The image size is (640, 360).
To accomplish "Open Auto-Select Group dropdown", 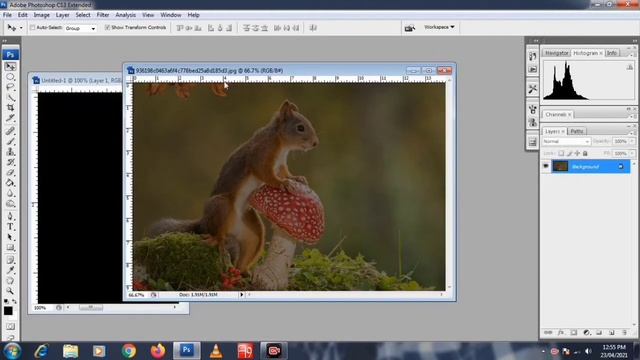I will (x=93, y=29).
